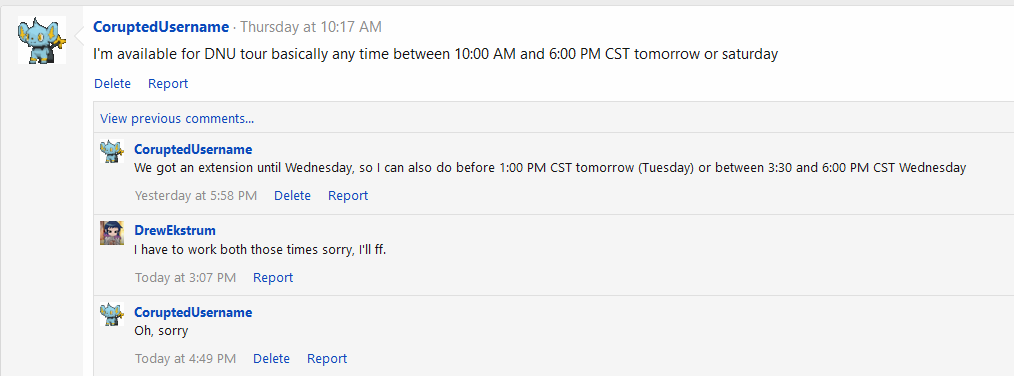Click the Today at 3:07 PM timestamp
This screenshot has height=376, width=1014.
(186, 277)
